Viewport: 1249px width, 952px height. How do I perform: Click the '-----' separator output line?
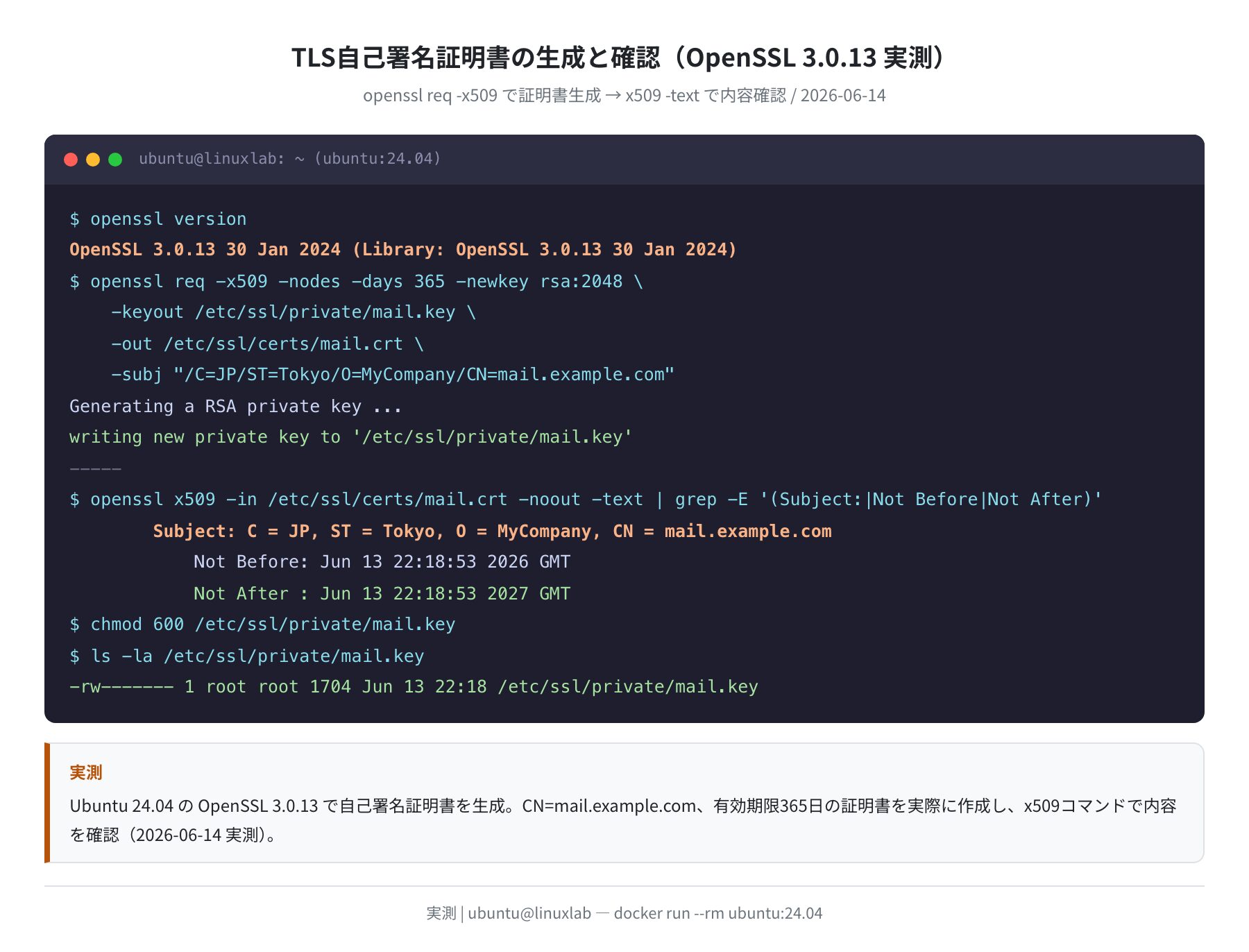(96, 469)
